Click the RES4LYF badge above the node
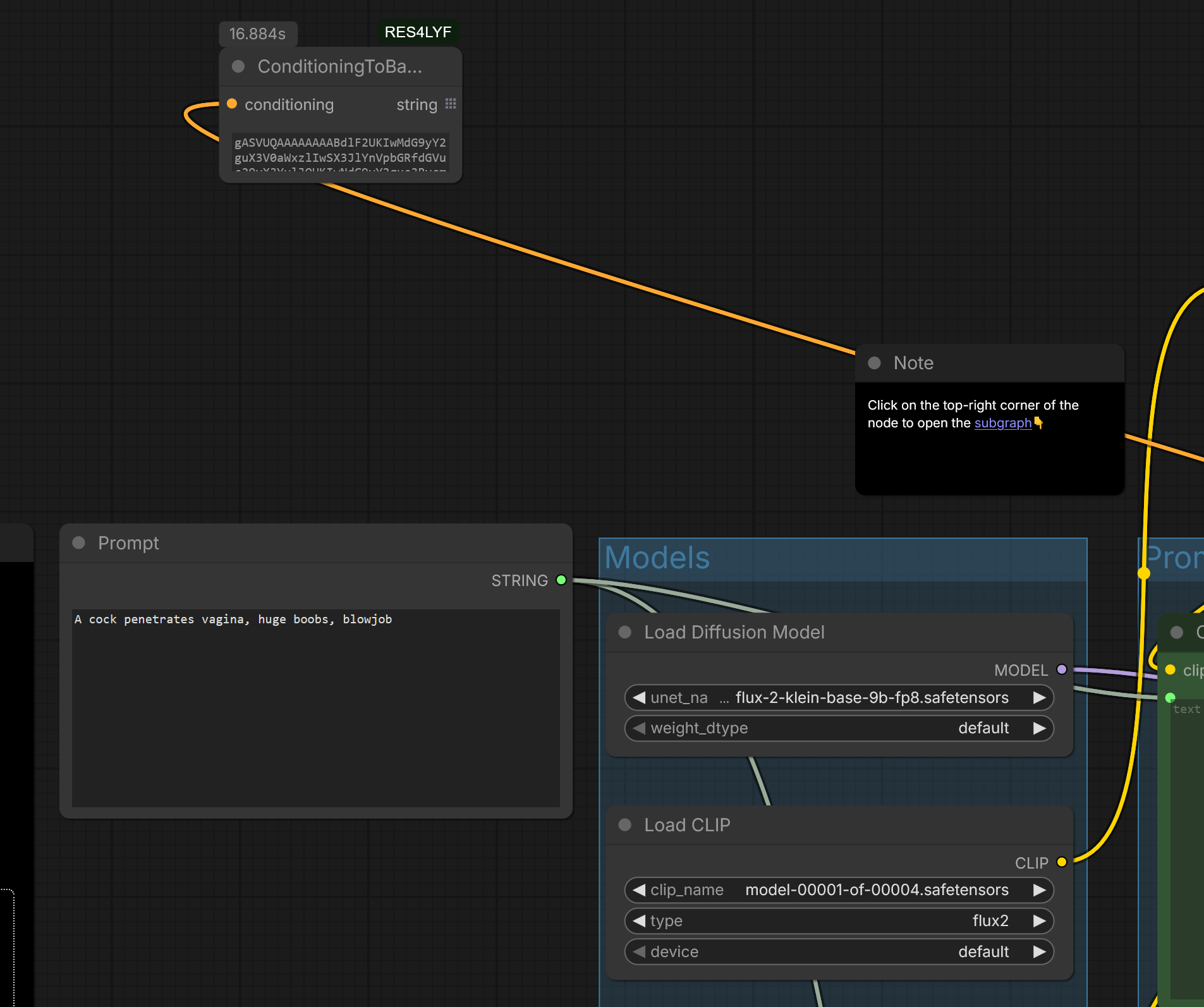1204x1007 pixels. pyautogui.click(x=418, y=32)
